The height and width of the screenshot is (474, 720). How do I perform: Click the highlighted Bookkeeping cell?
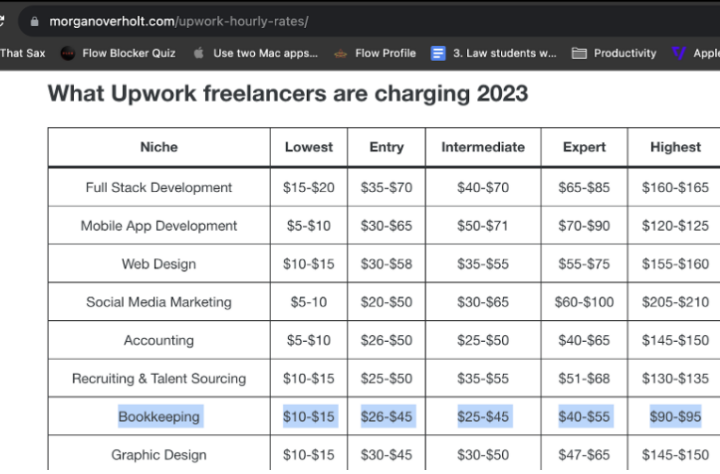point(159,416)
